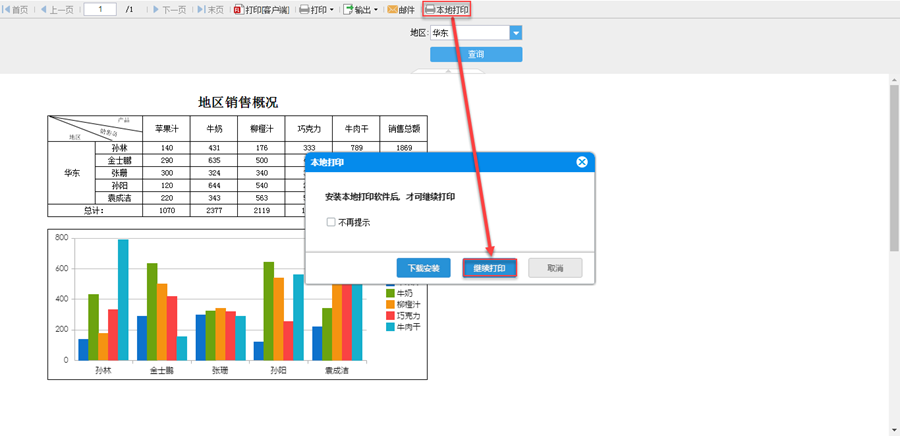Go to first page (首页)
This screenshot has width=900, height=436.
15,10
